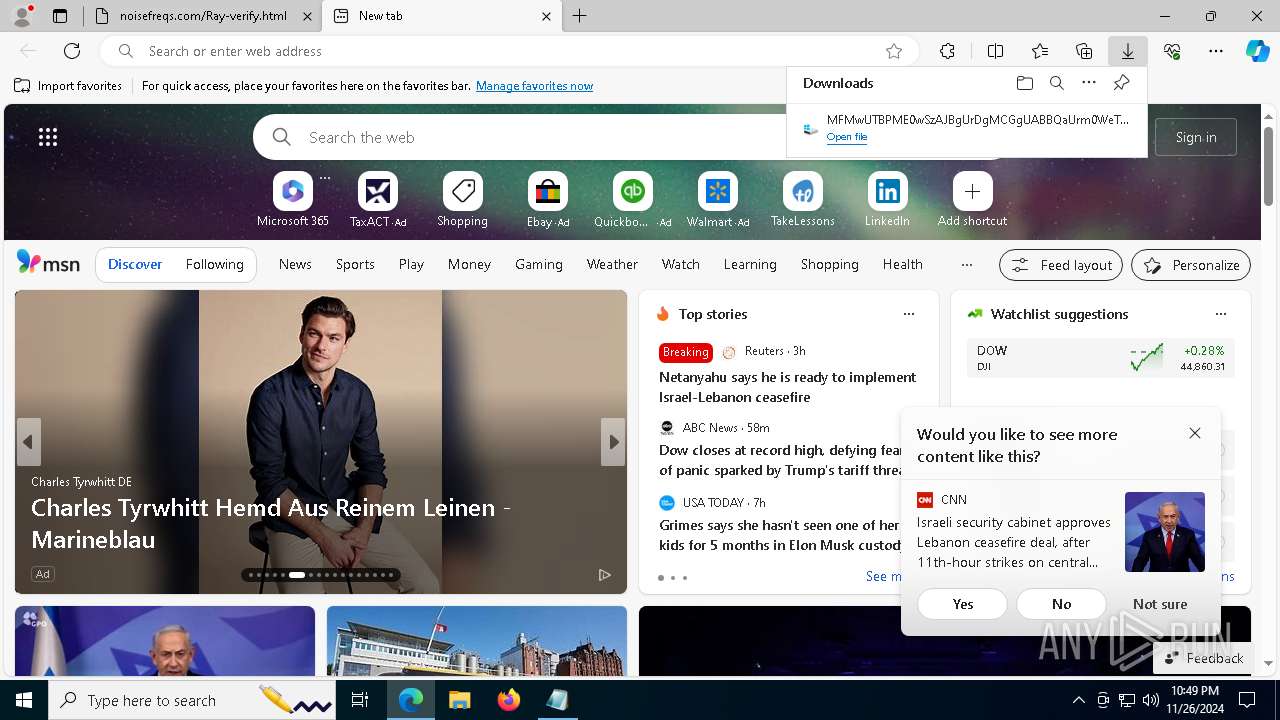Open the Feedback button
Screen dimensions: 1280x720
(1203, 658)
